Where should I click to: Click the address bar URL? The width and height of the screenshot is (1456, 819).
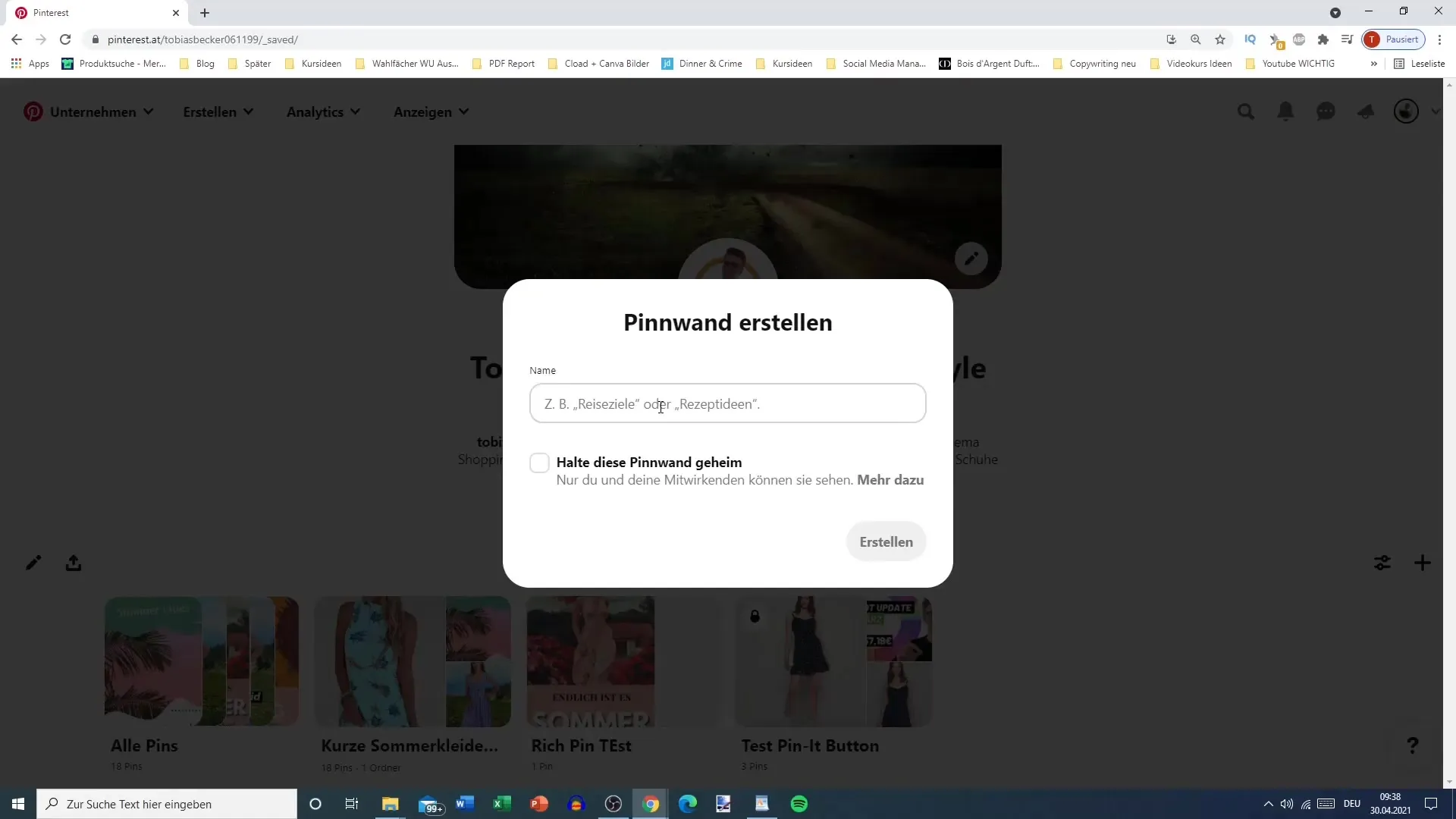click(202, 39)
